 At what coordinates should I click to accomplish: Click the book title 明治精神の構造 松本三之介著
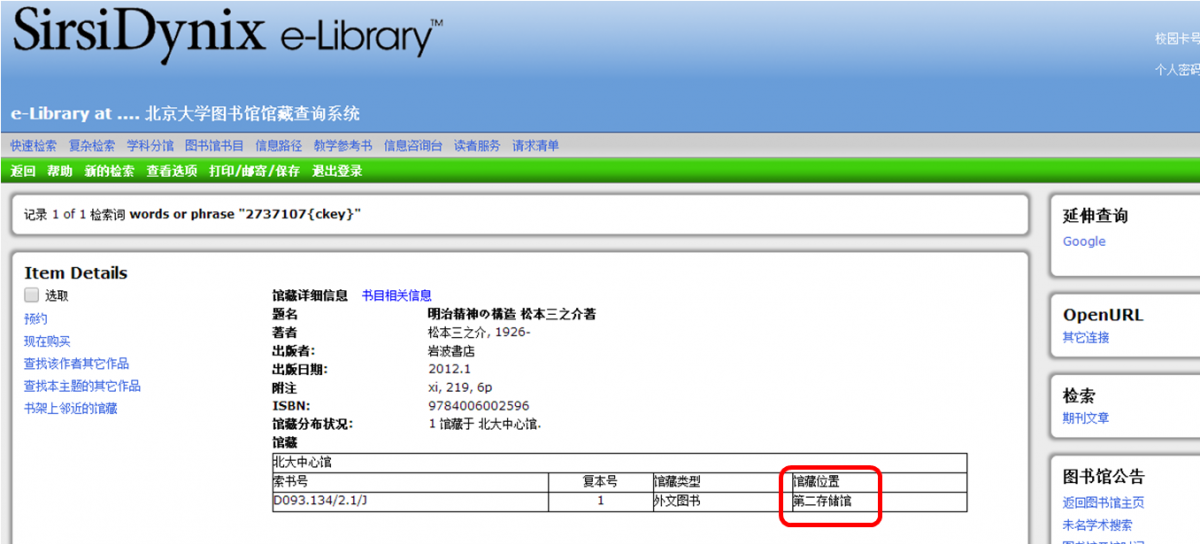(x=512, y=314)
